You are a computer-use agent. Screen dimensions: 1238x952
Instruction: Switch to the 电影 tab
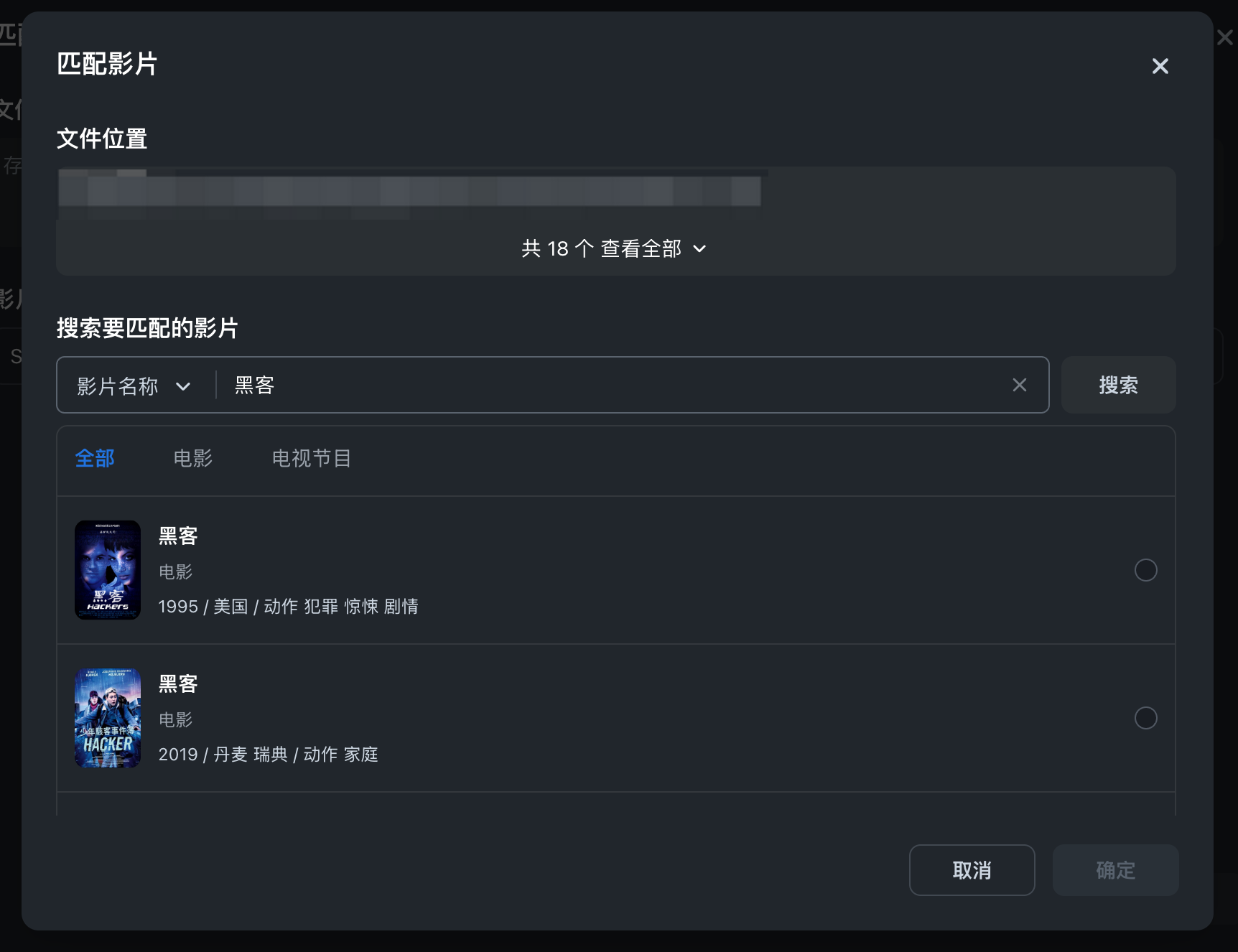pos(193,458)
